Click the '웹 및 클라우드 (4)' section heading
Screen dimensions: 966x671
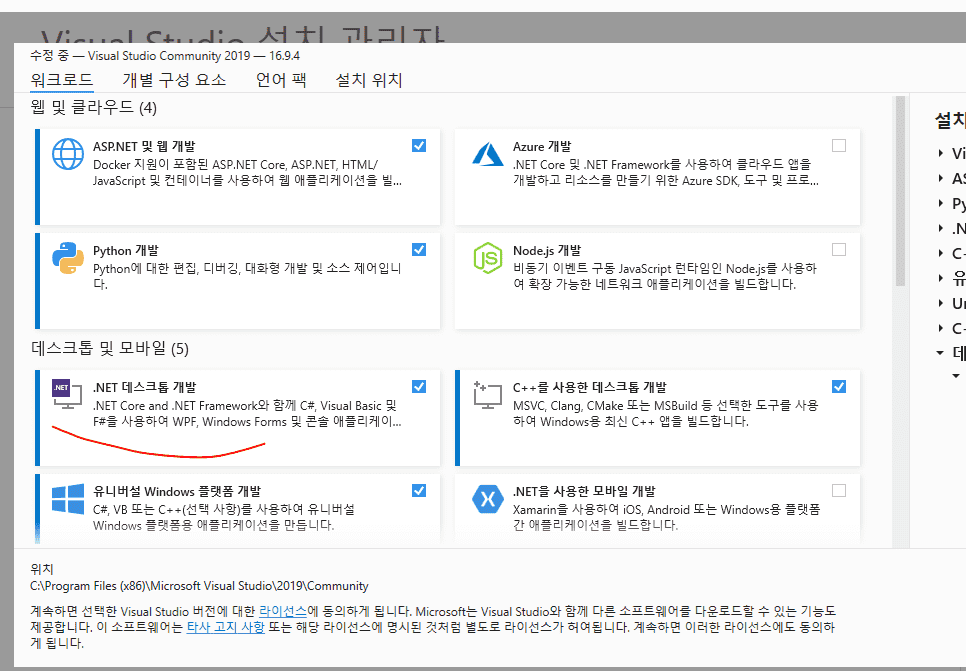(x=94, y=108)
